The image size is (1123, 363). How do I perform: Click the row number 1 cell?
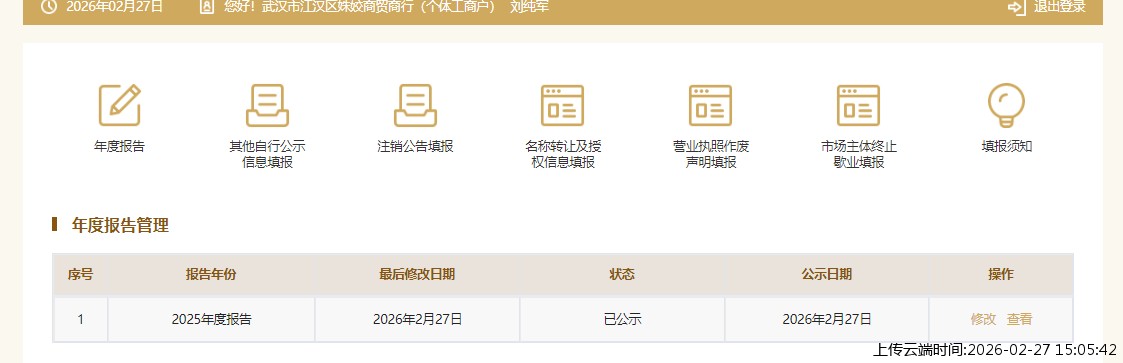[x=80, y=319]
